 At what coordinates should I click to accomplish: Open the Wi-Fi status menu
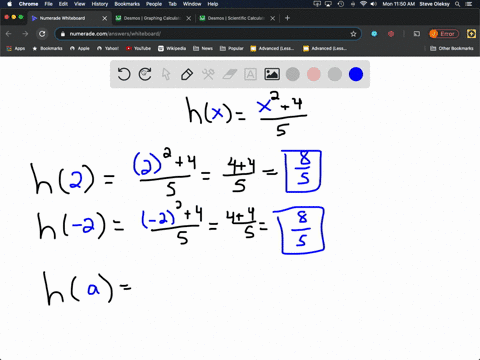363,4
